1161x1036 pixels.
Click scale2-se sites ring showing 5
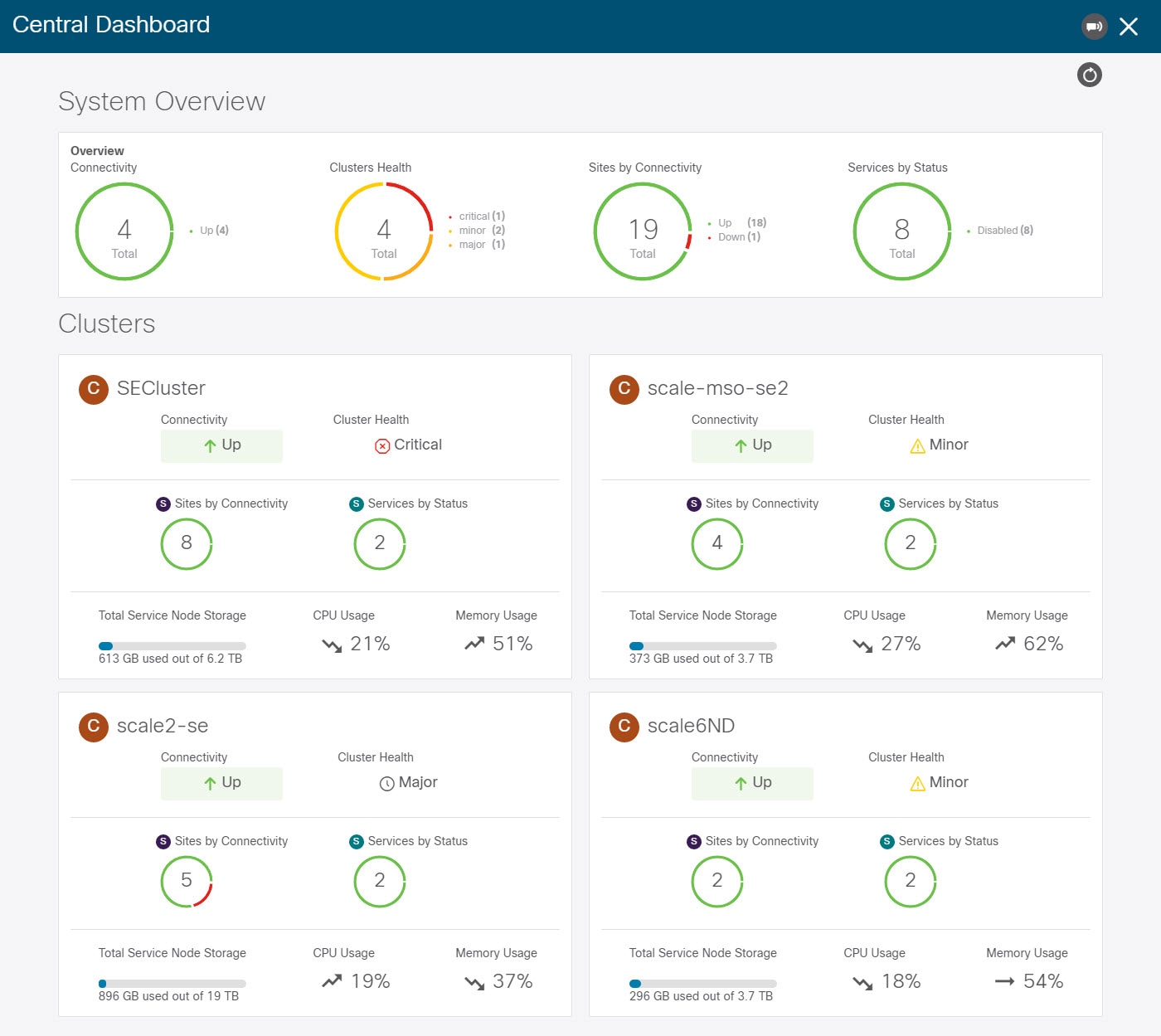187,882
